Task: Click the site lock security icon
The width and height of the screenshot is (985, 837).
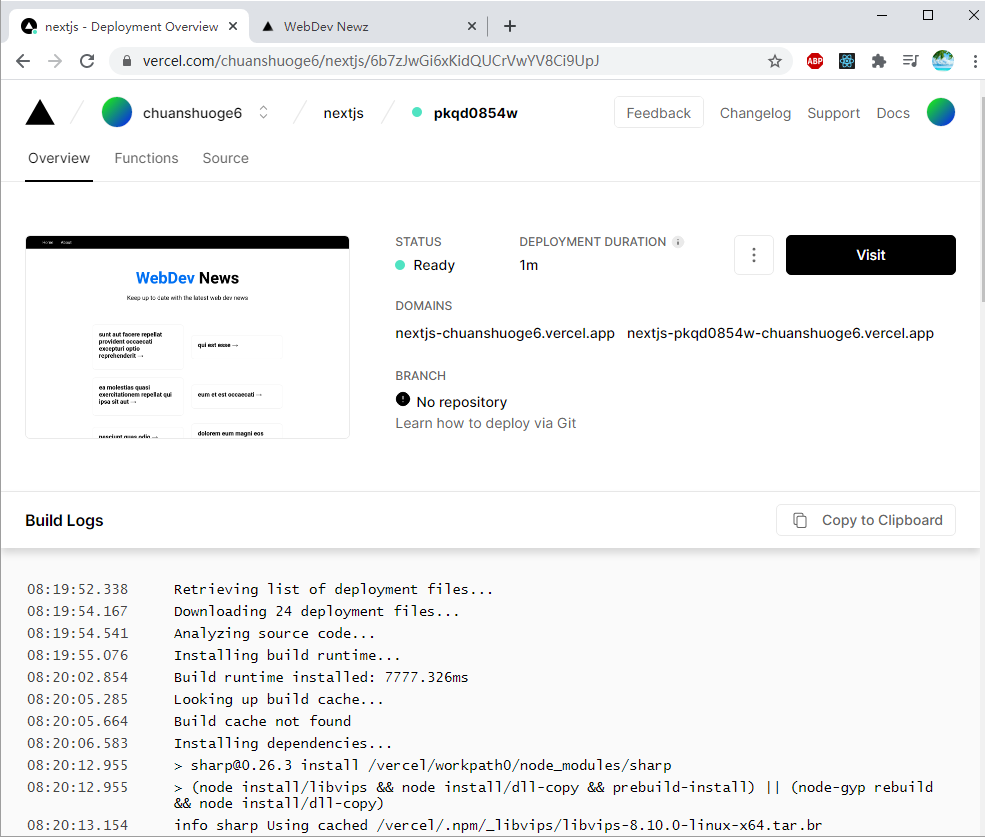Action: (x=127, y=61)
